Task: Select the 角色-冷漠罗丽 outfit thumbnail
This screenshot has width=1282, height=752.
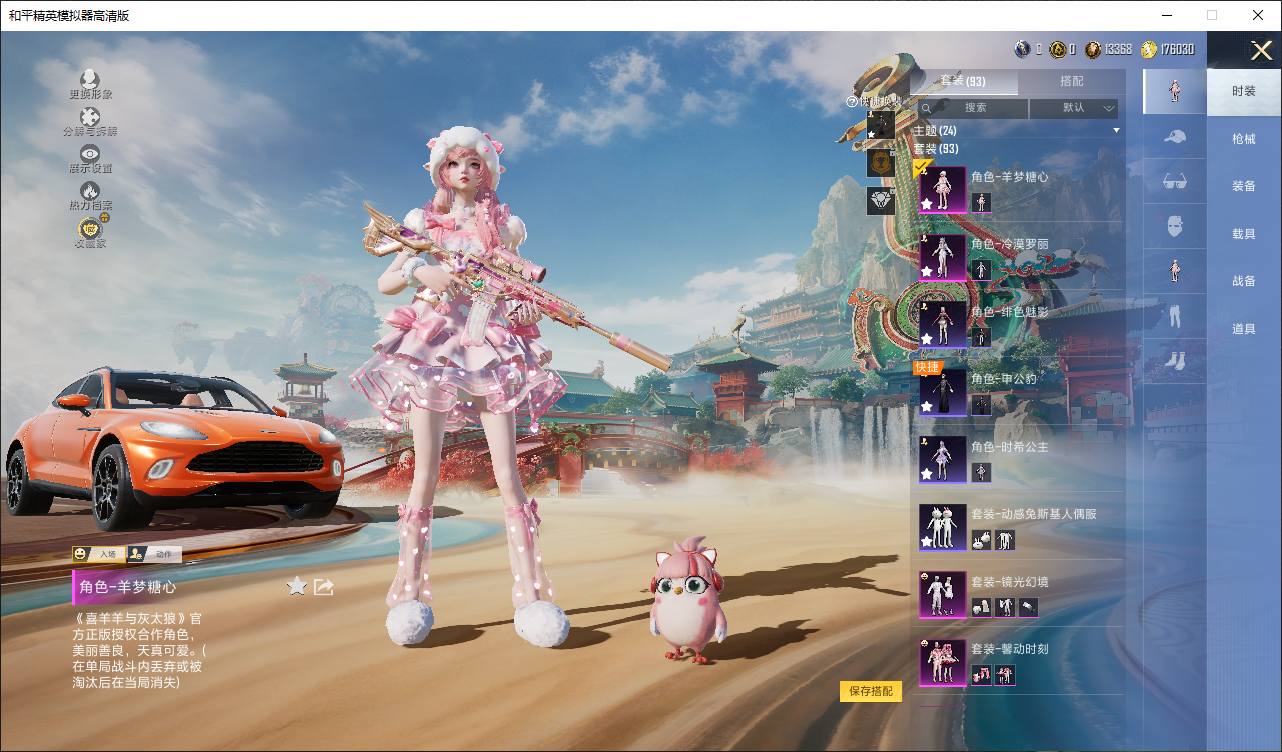Action: tap(942, 257)
